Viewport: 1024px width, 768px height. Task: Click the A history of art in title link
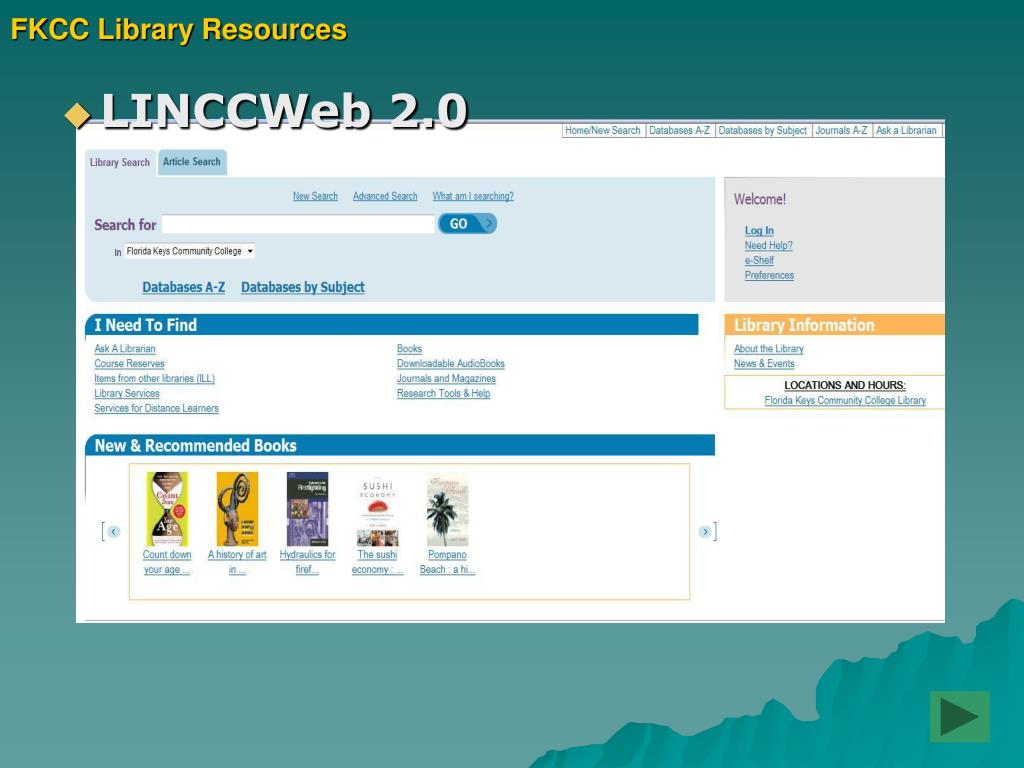(x=237, y=562)
